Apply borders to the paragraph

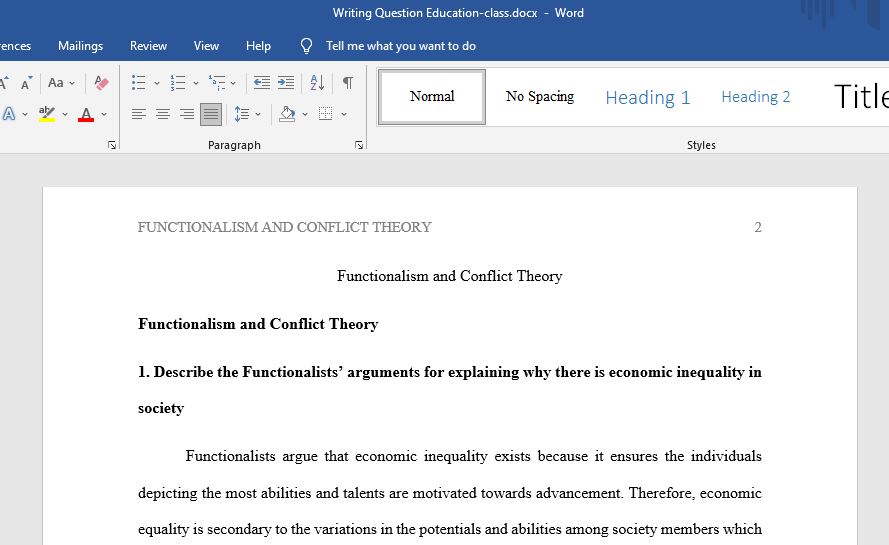point(325,114)
